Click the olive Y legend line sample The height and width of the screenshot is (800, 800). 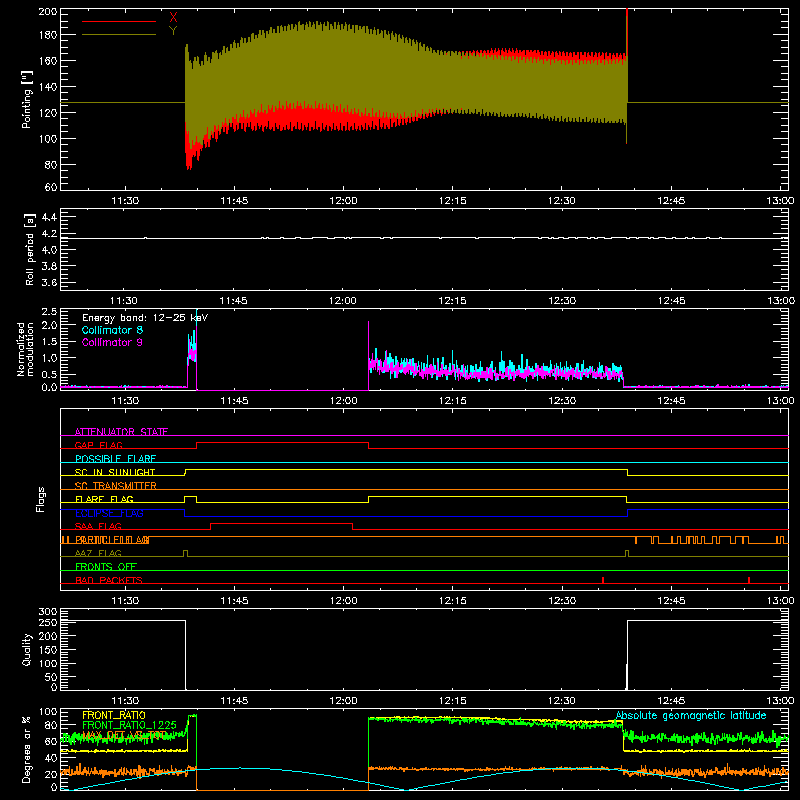point(119,34)
